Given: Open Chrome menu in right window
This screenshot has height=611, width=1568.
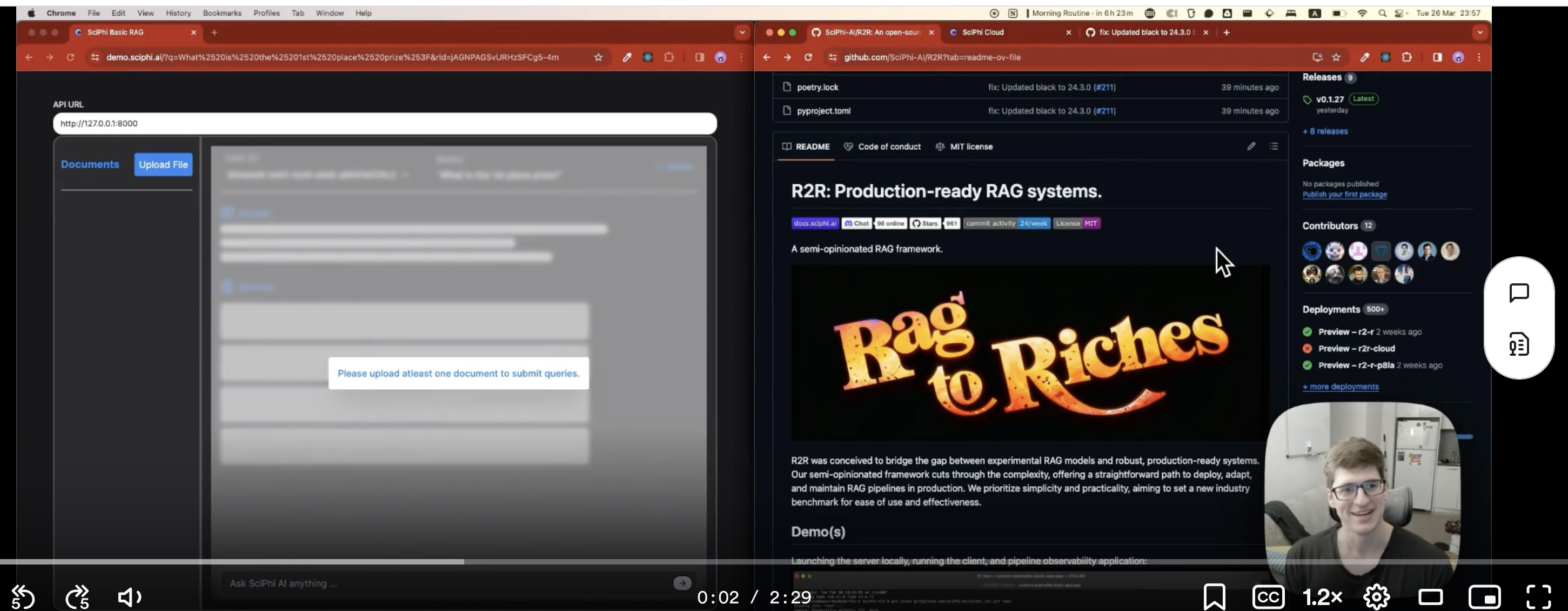Looking at the screenshot, I should [x=1479, y=57].
